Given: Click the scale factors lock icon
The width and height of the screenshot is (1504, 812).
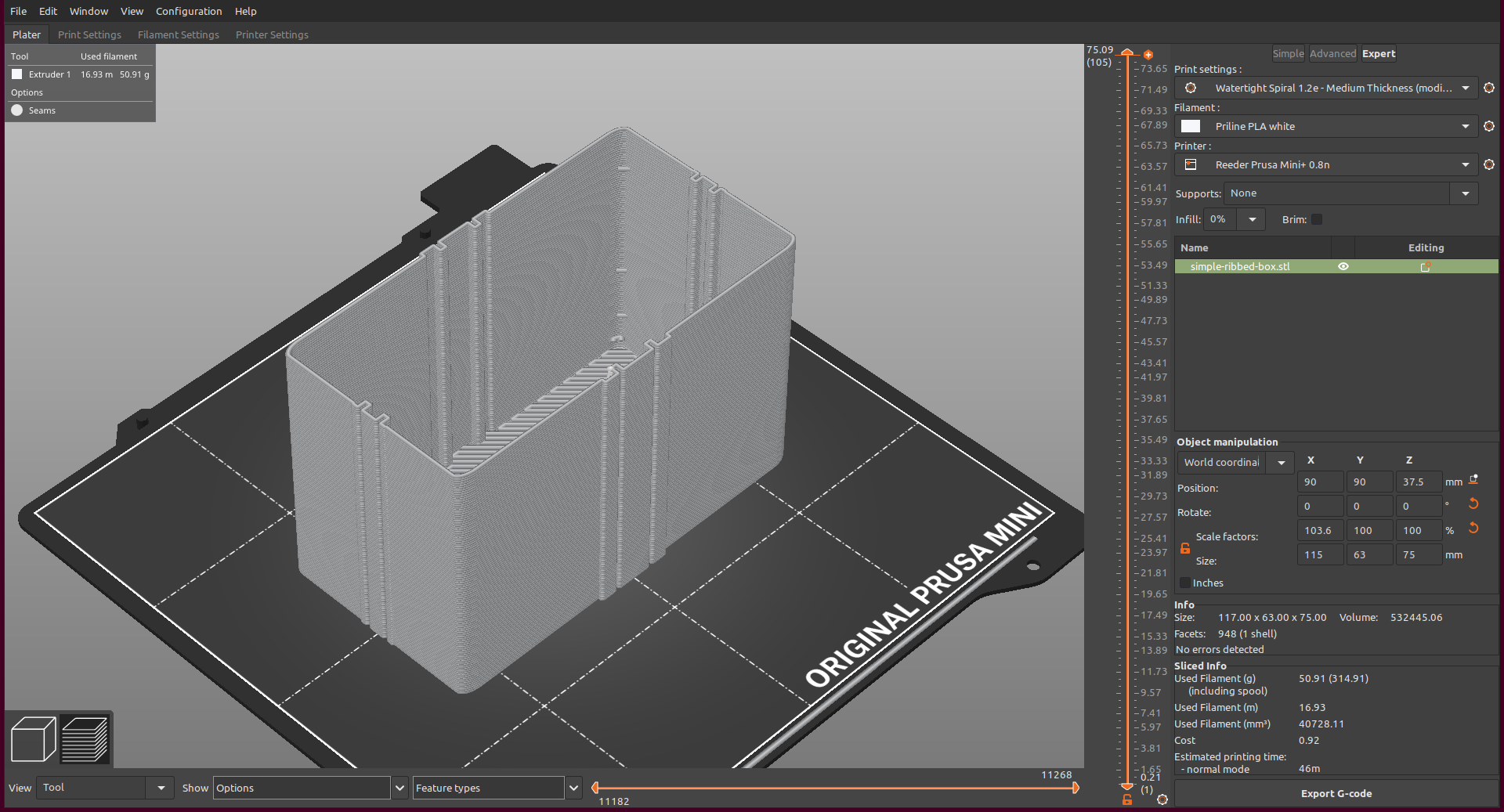Looking at the screenshot, I should pyautogui.click(x=1184, y=548).
